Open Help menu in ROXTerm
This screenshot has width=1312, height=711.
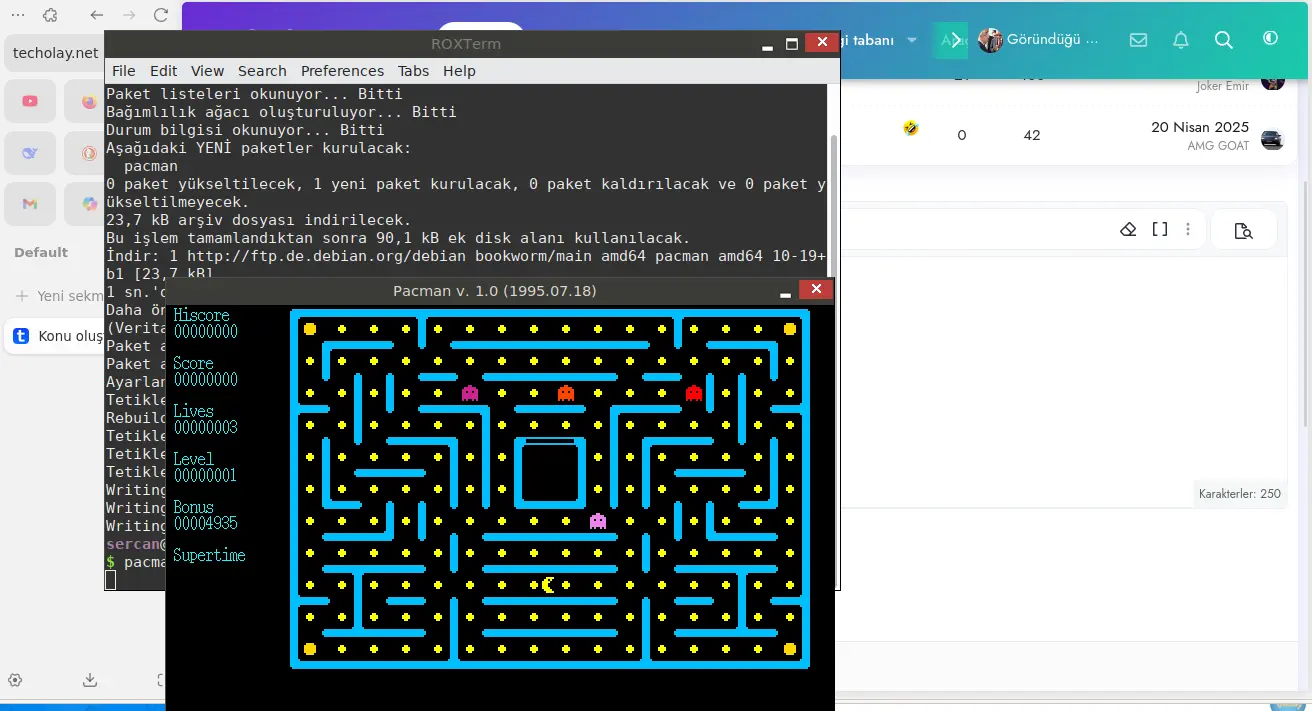(459, 71)
